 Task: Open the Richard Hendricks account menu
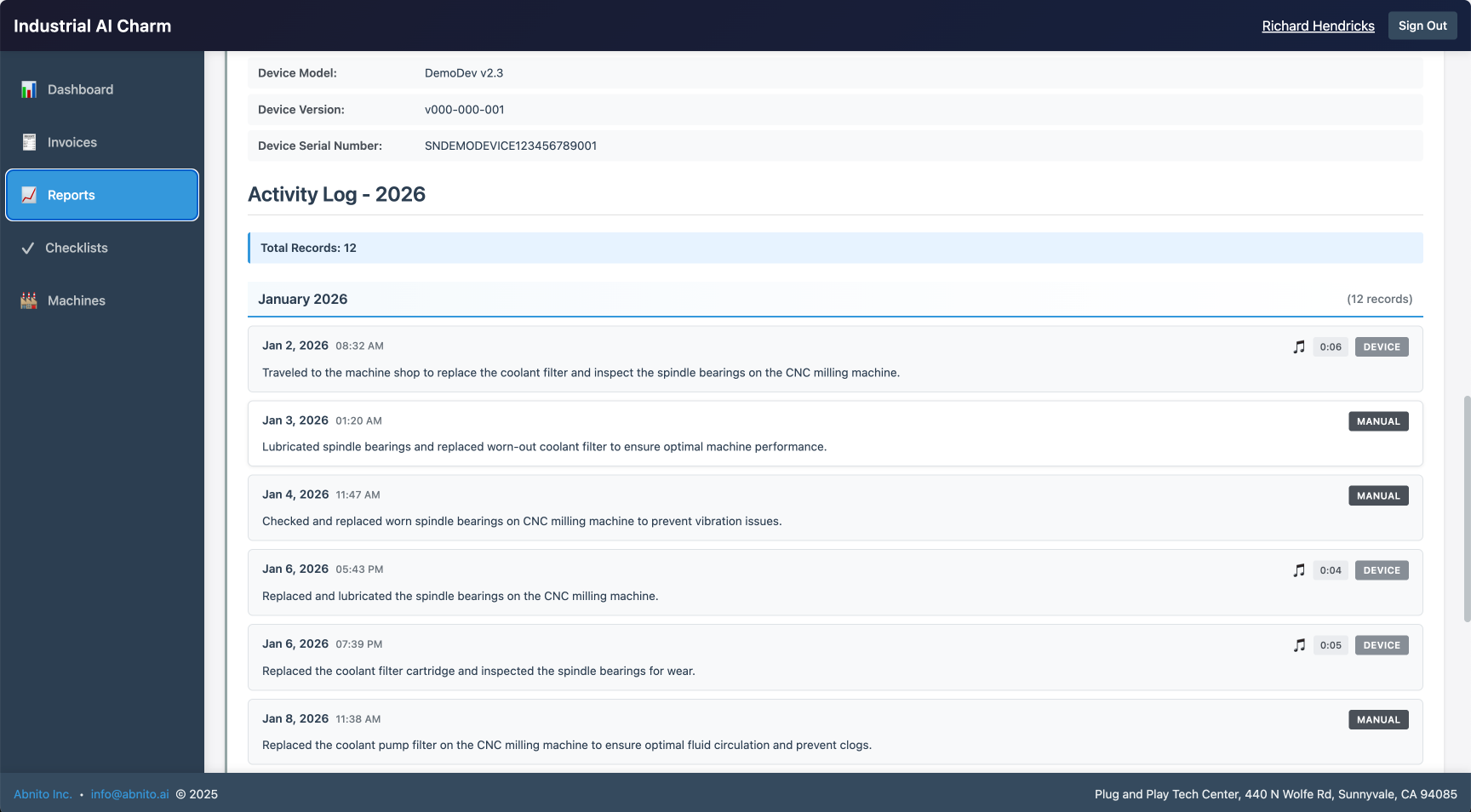click(x=1318, y=26)
